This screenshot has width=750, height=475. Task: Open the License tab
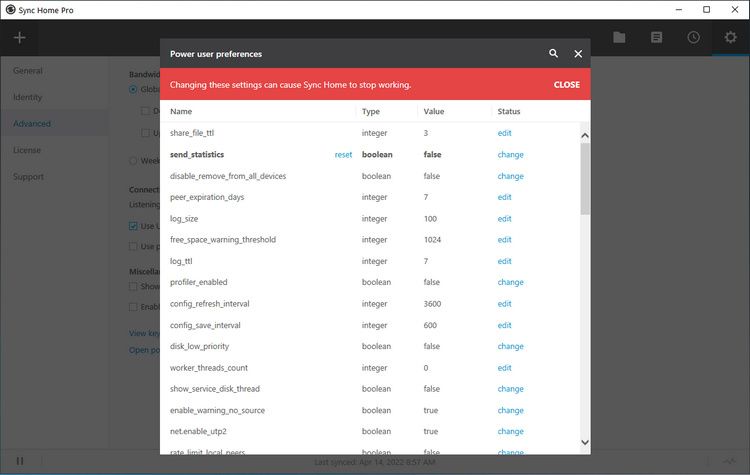28,151
